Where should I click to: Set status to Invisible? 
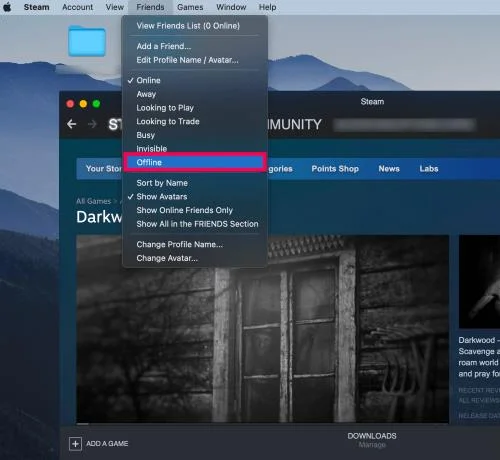click(195, 148)
